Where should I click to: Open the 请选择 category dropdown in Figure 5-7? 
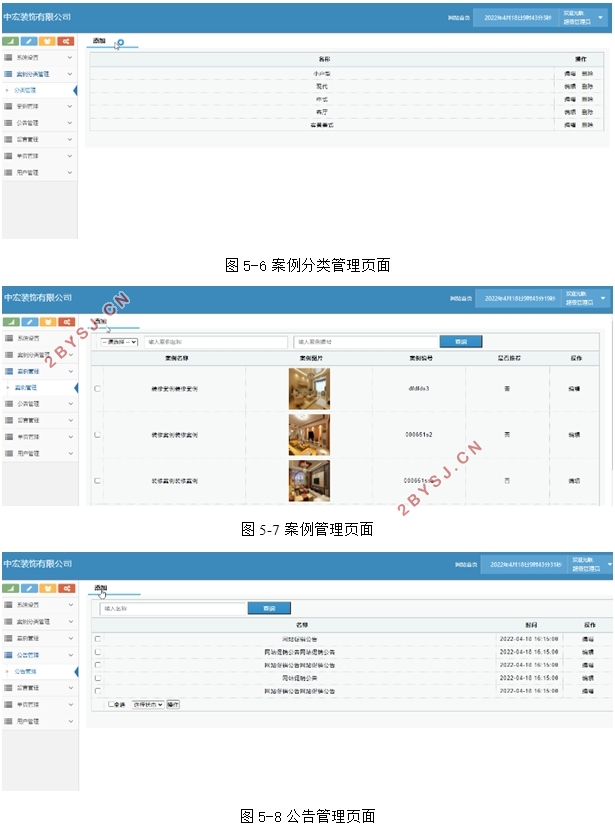[x=119, y=342]
